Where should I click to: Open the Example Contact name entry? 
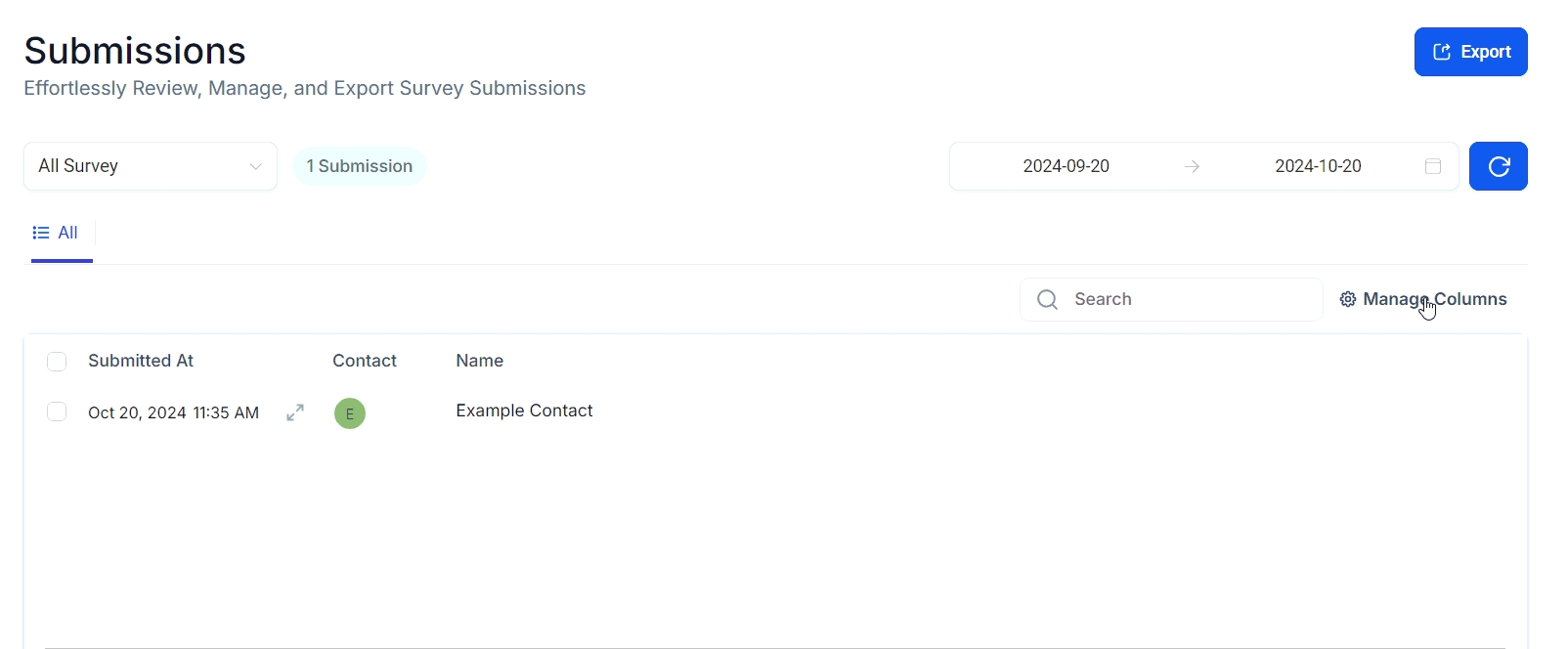click(x=524, y=411)
